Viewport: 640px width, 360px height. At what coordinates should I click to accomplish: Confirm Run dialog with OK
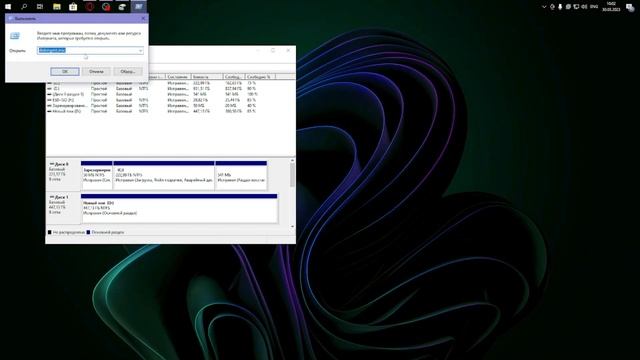coord(65,71)
